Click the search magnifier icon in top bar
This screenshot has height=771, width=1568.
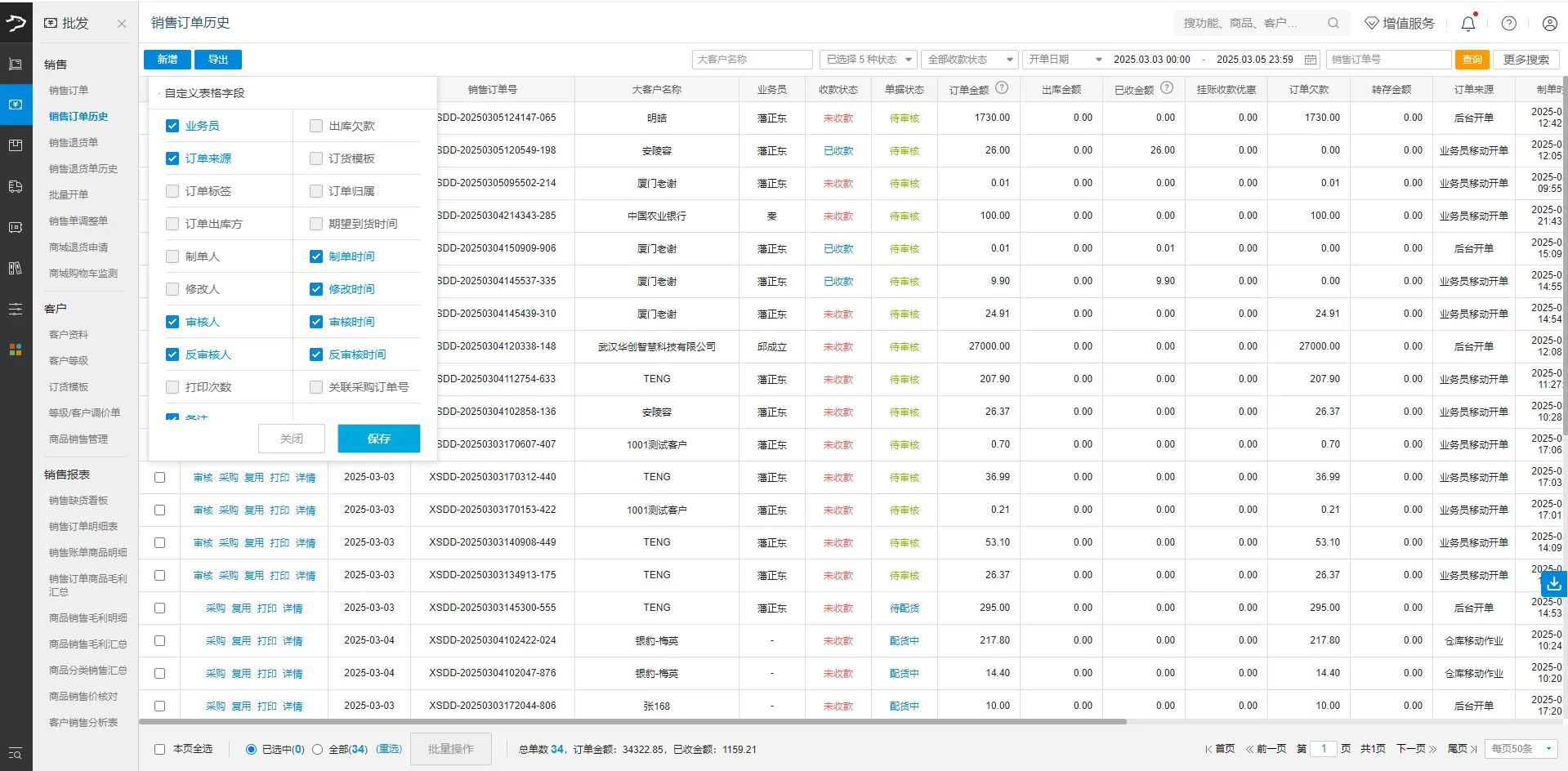[x=1333, y=23]
